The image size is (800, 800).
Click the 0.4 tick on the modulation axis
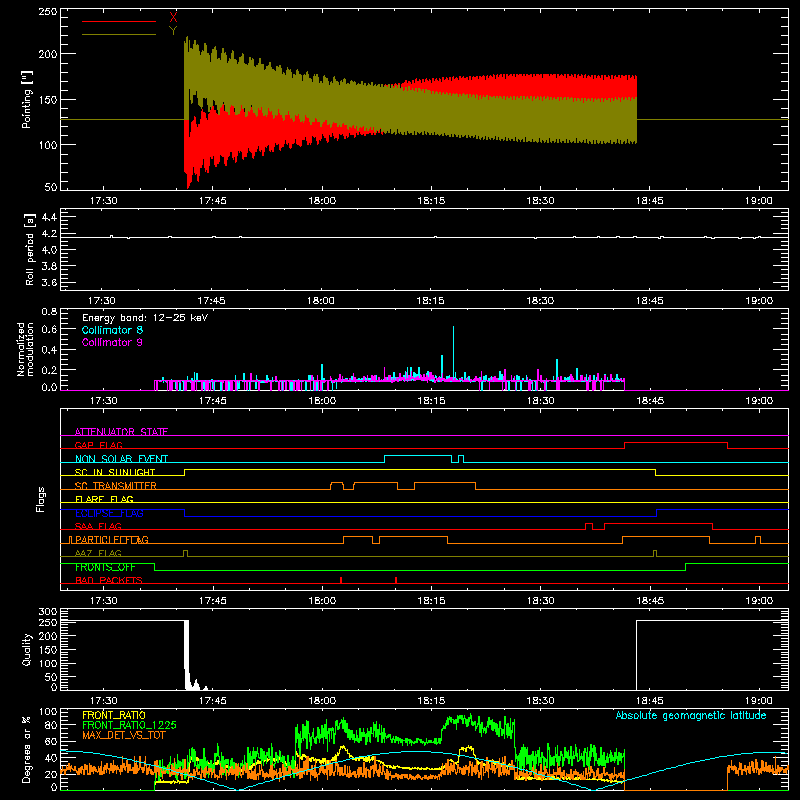click(x=49, y=350)
